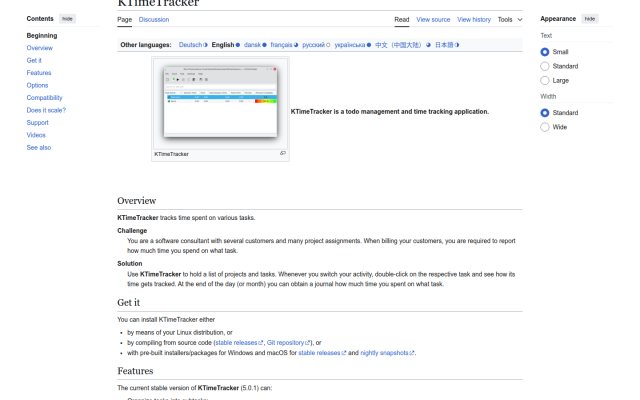Jump to Support in contents
640x400 pixels.
point(38,123)
